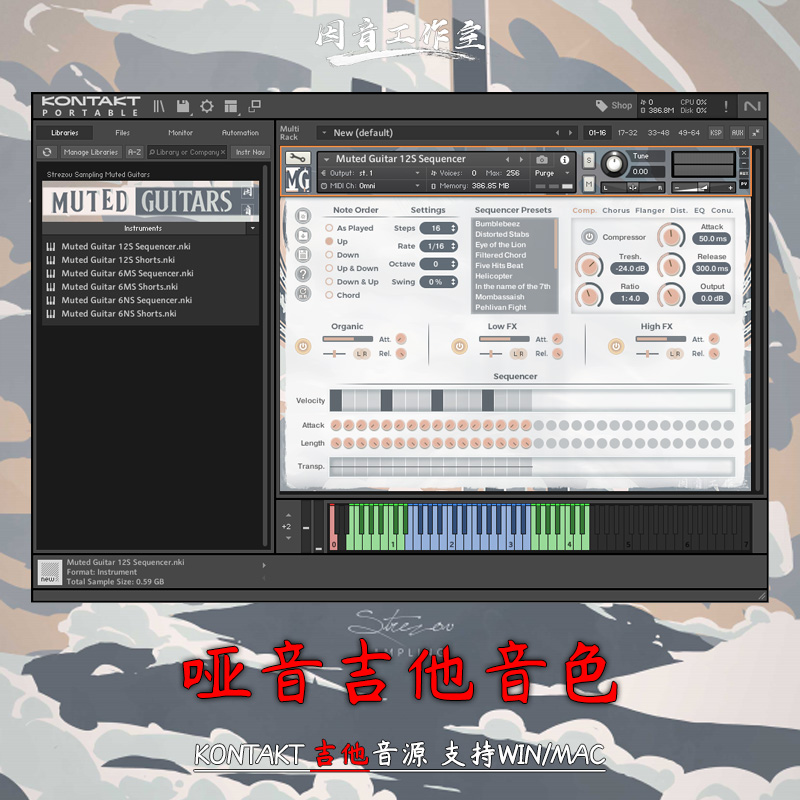
Task: Toggle the Compressor power button
Action: [589, 237]
